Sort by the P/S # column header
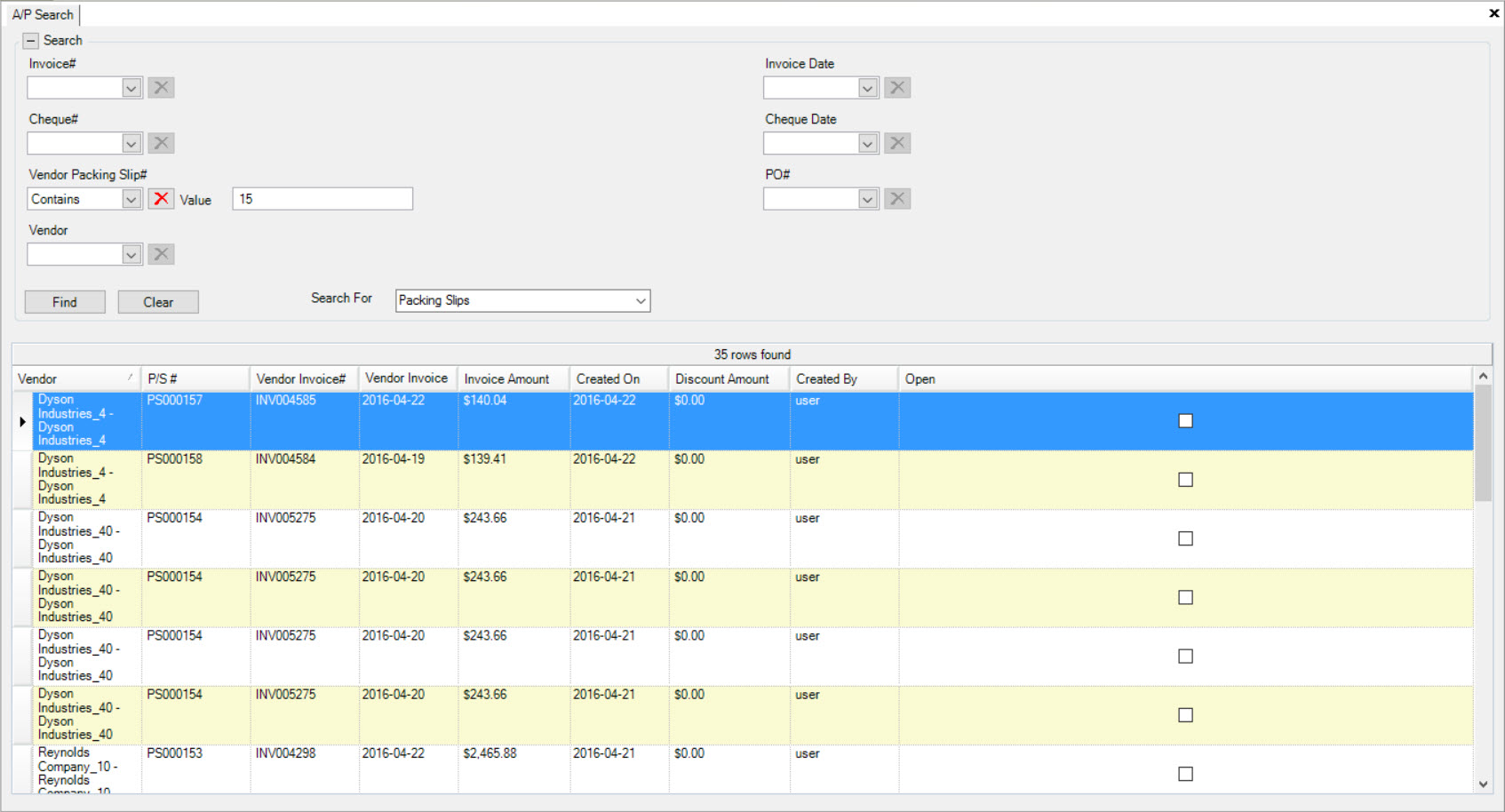The width and height of the screenshot is (1505, 812). click(x=195, y=378)
